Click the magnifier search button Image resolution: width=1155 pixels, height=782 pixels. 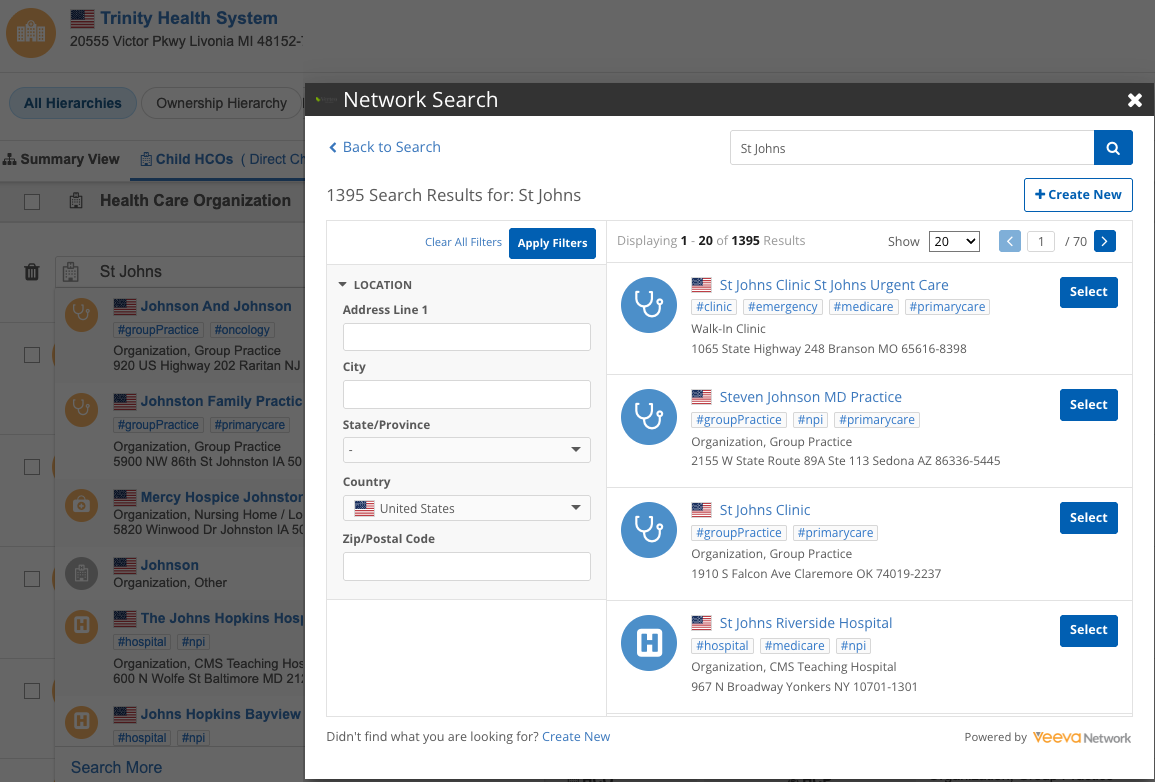click(1113, 148)
